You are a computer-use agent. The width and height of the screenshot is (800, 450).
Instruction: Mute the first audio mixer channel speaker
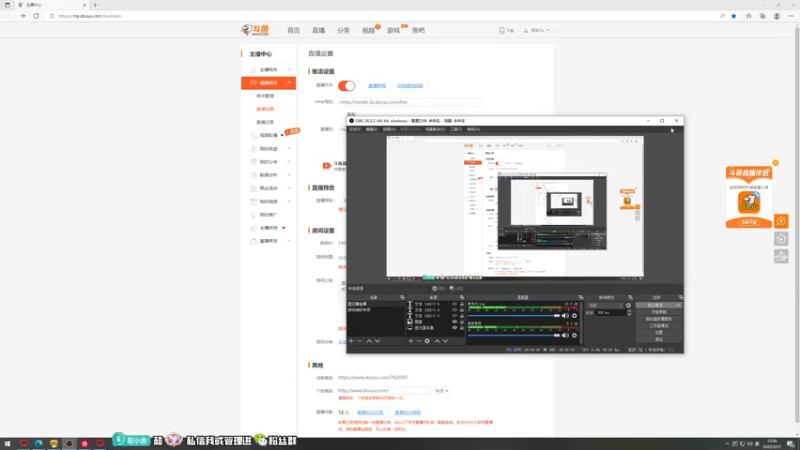point(565,316)
